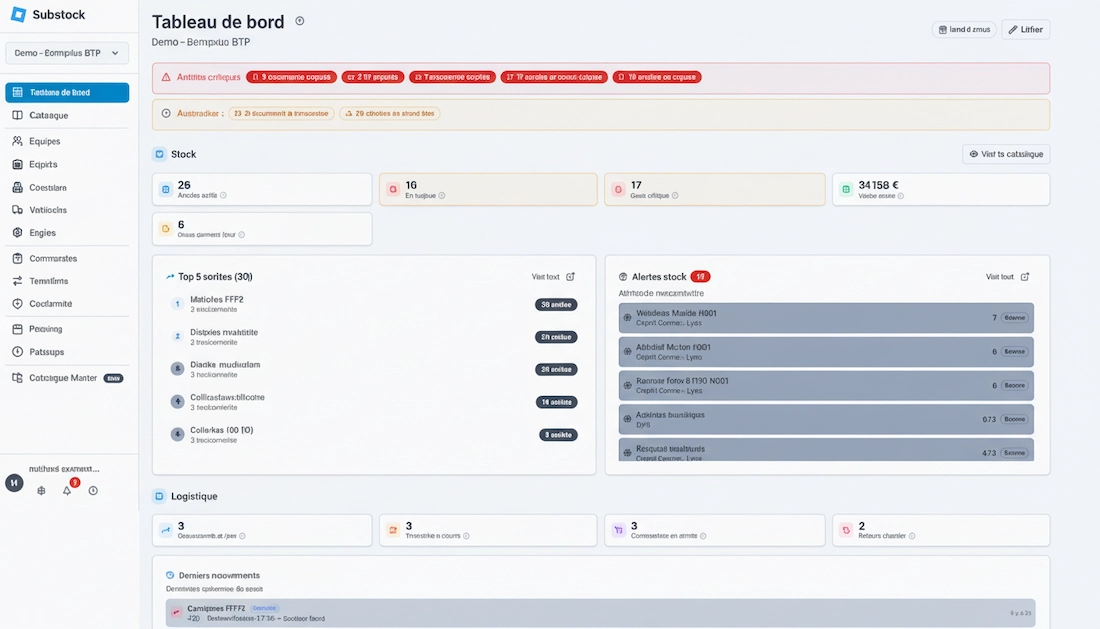Open the 'Ranroie forov 8 f190 N001' alert row
Viewport: 1100px width, 629px height.
click(826, 385)
